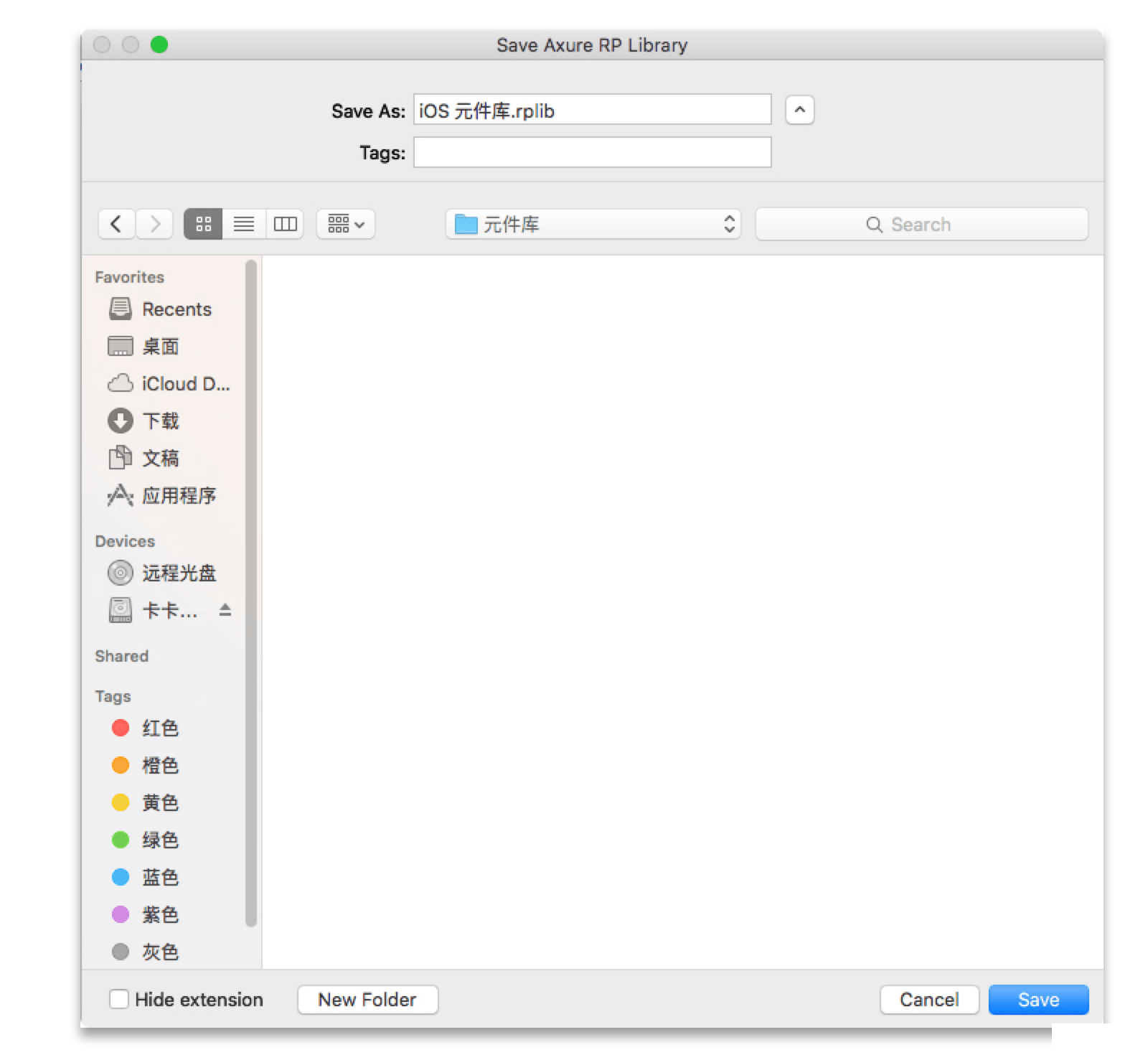
Task: Open the 元件库 folder location dropdown
Action: 593,224
